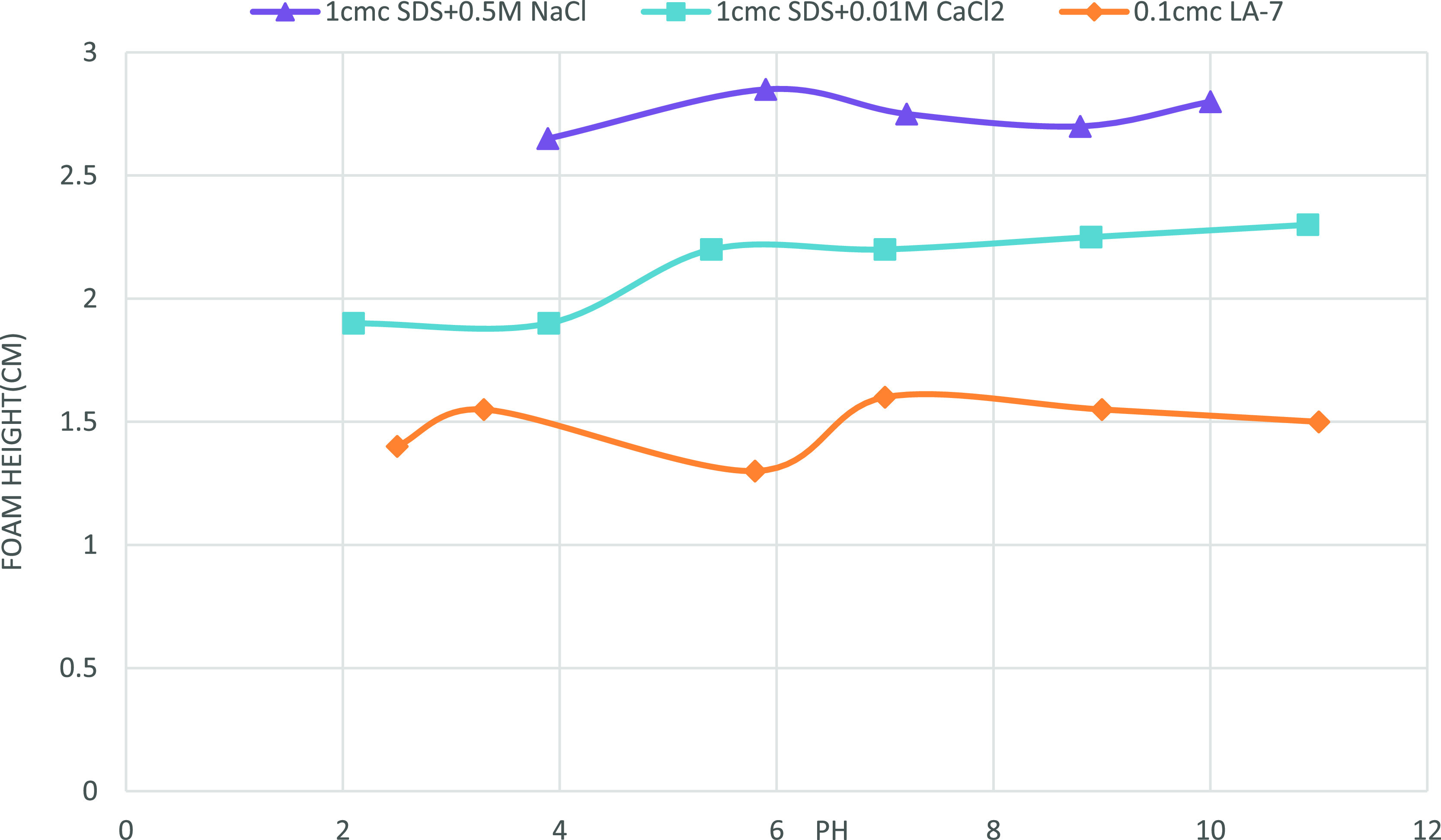Click the '8' label on the horizontal axis
This screenshot has height=840, width=1441.
click(x=993, y=830)
